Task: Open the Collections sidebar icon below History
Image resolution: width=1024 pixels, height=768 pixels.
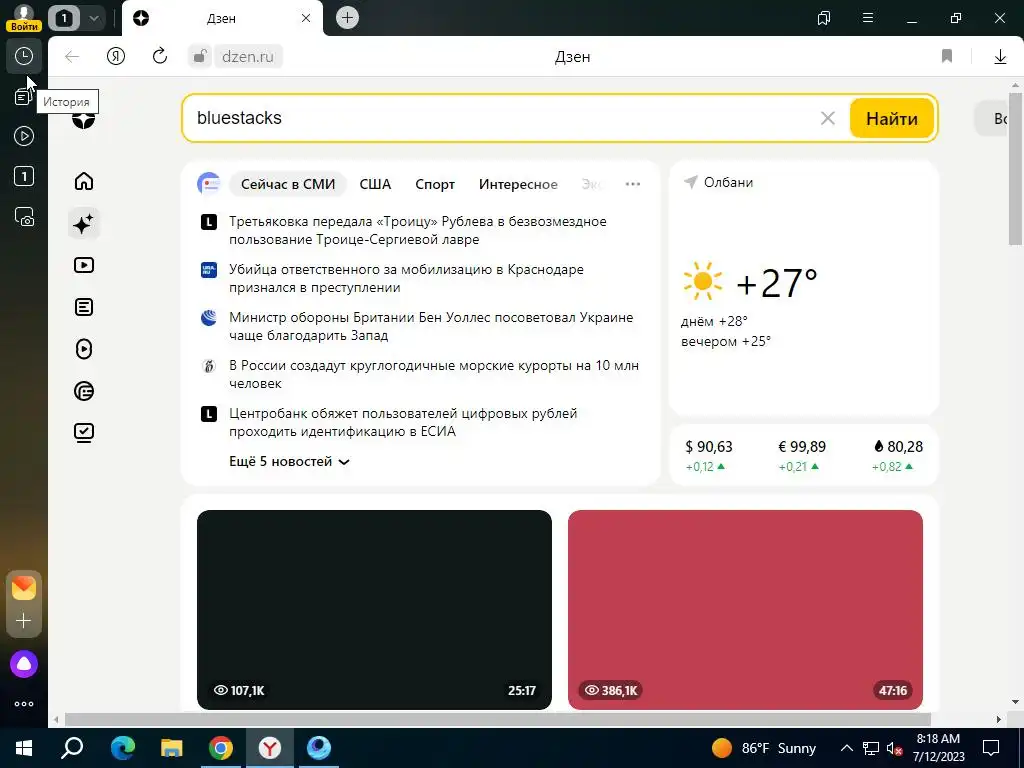Action: tap(22, 97)
